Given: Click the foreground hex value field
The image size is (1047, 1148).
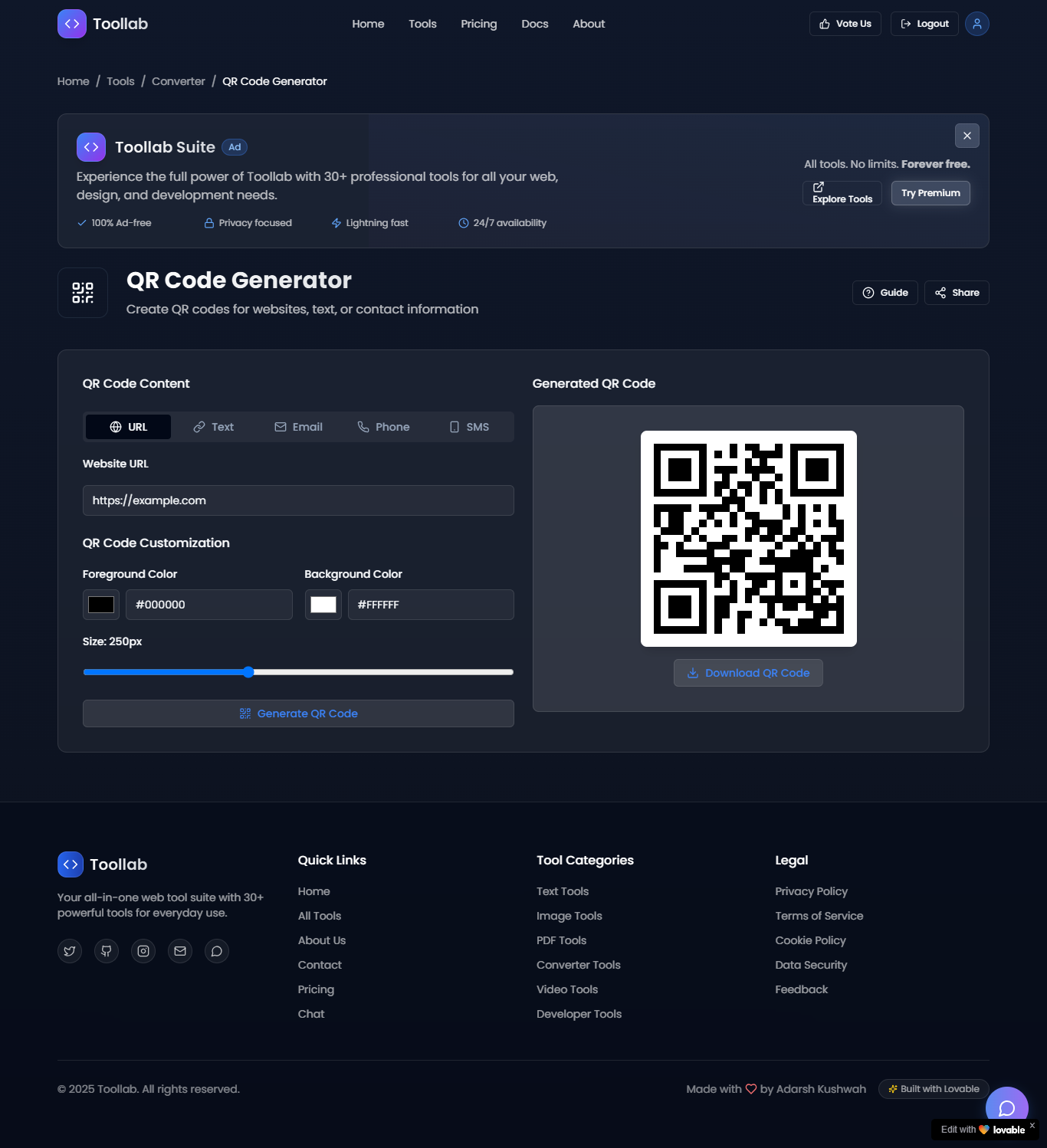Looking at the screenshot, I should (209, 605).
